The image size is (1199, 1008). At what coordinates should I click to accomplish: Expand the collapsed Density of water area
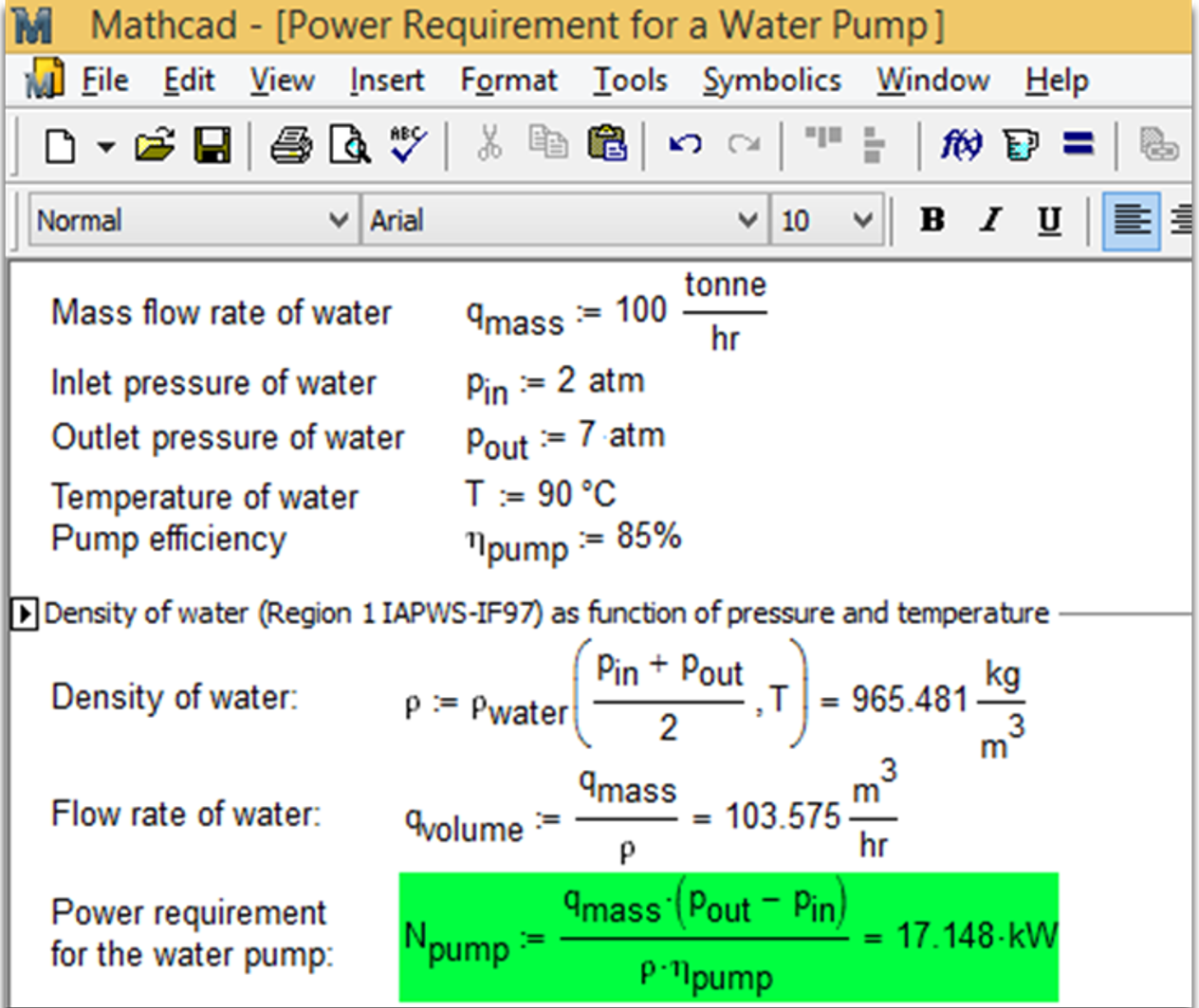(x=25, y=614)
